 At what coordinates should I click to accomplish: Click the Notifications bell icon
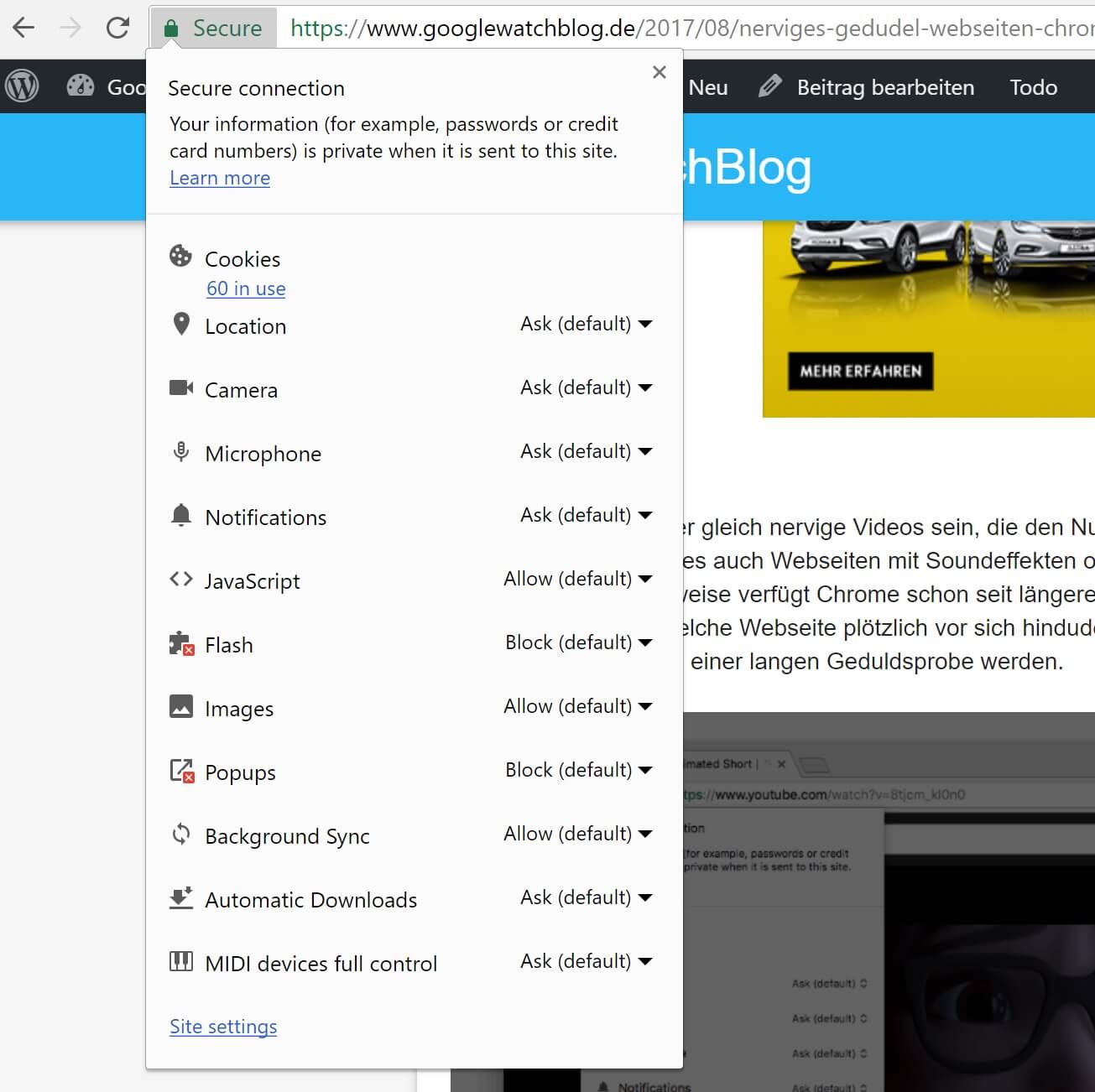click(x=181, y=516)
